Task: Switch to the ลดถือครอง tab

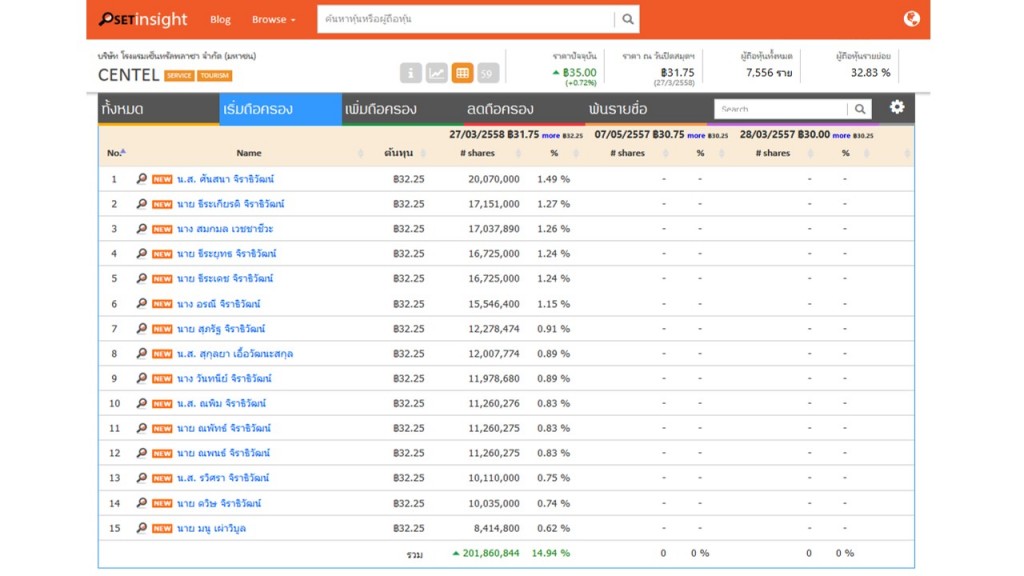Action: click(x=524, y=109)
